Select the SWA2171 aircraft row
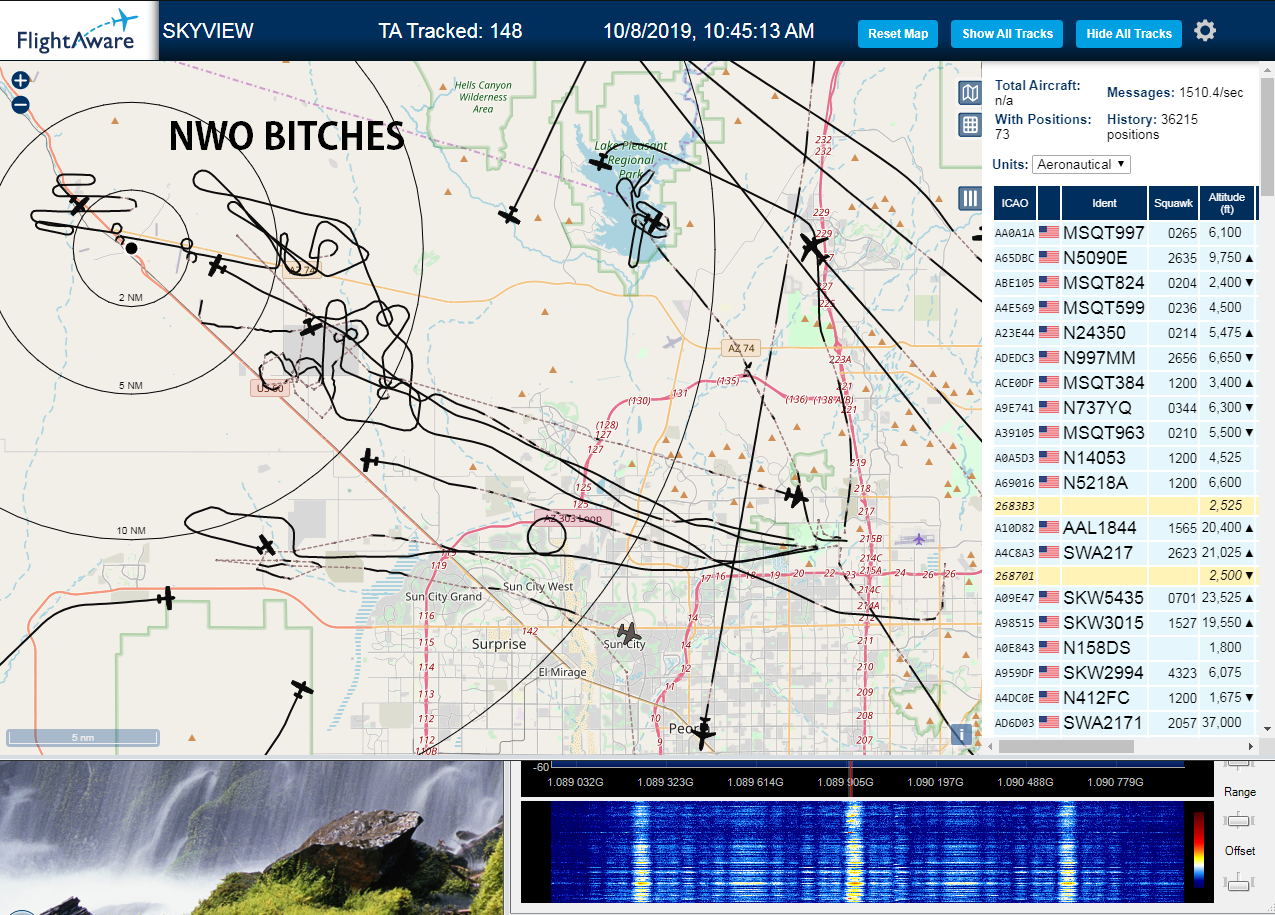Image resolution: width=1275 pixels, height=915 pixels. click(1124, 722)
